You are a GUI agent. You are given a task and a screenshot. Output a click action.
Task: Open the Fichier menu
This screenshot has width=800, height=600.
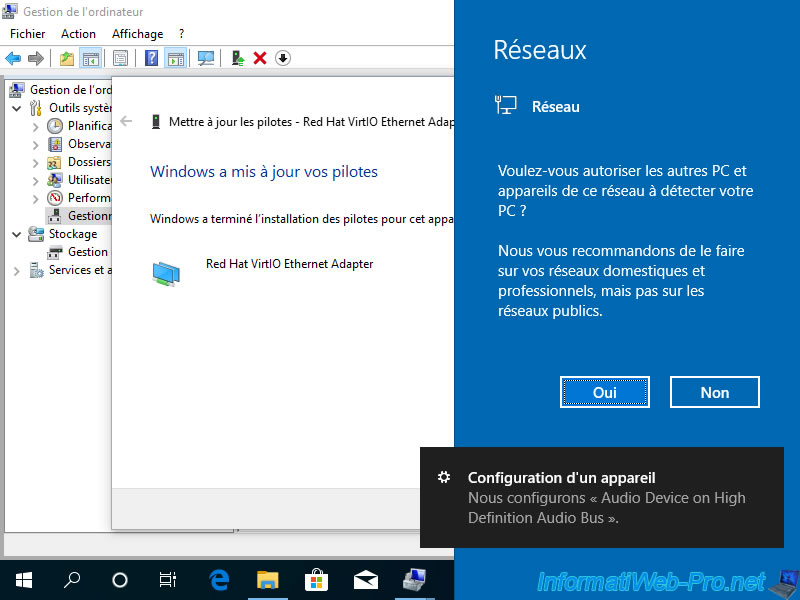pos(28,34)
